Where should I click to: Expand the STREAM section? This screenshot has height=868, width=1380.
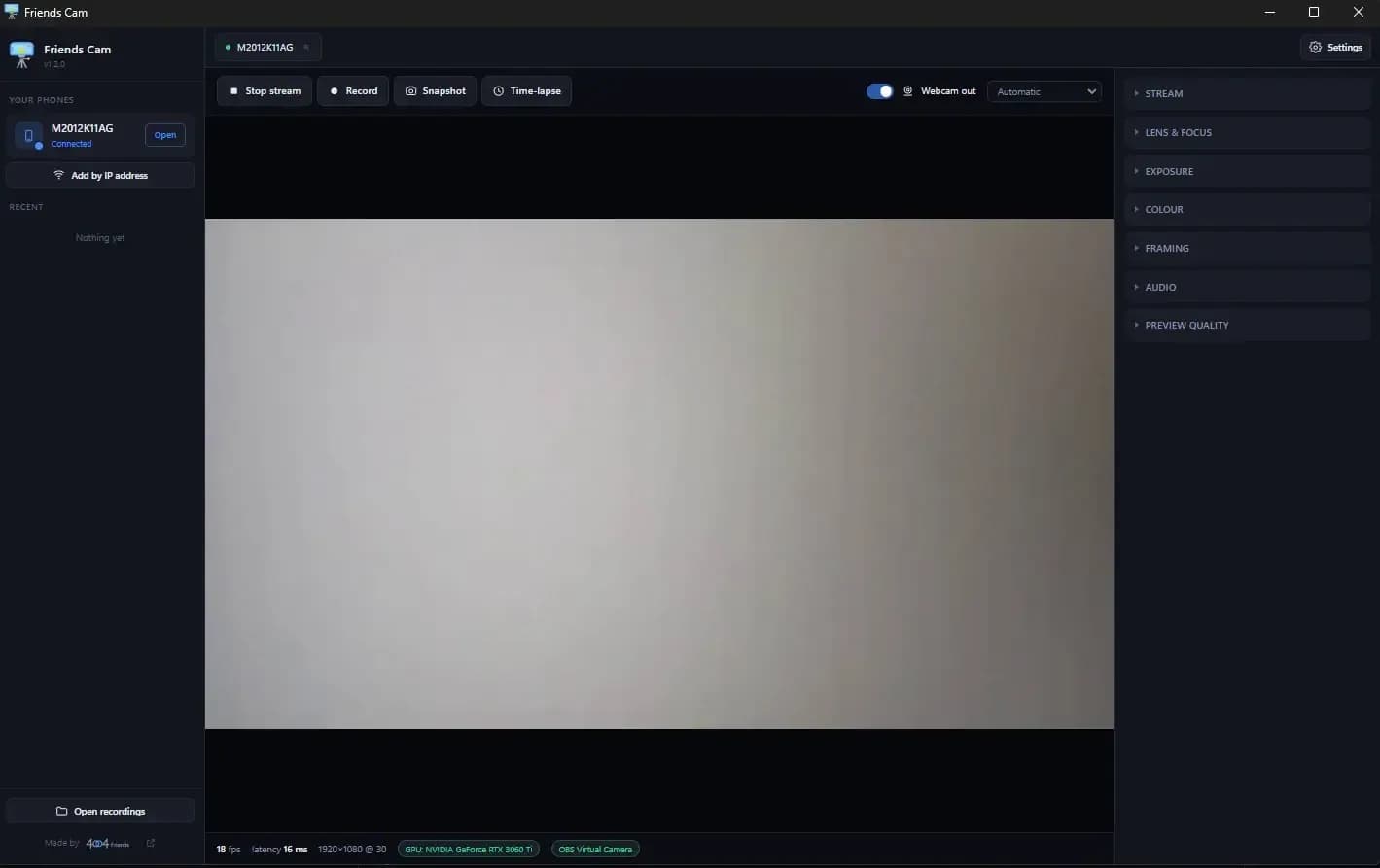(x=1248, y=93)
